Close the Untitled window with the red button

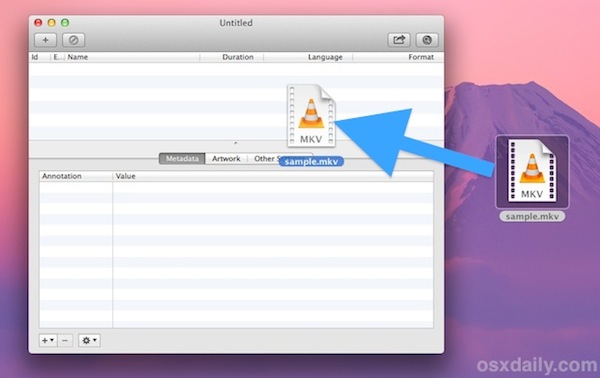[x=38, y=23]
